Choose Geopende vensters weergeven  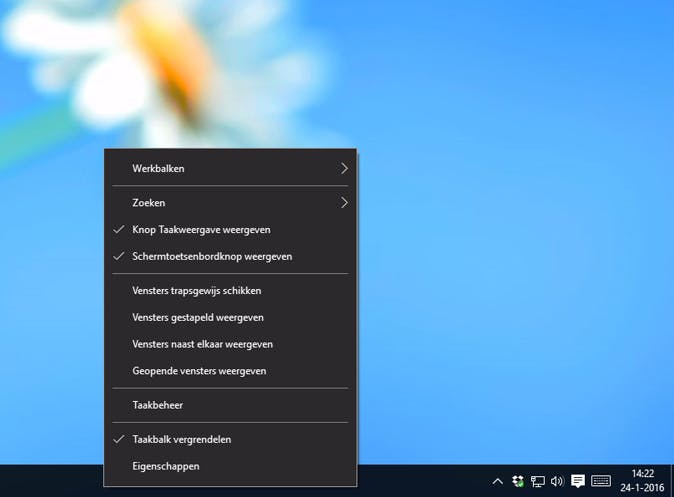pos(230,371)
